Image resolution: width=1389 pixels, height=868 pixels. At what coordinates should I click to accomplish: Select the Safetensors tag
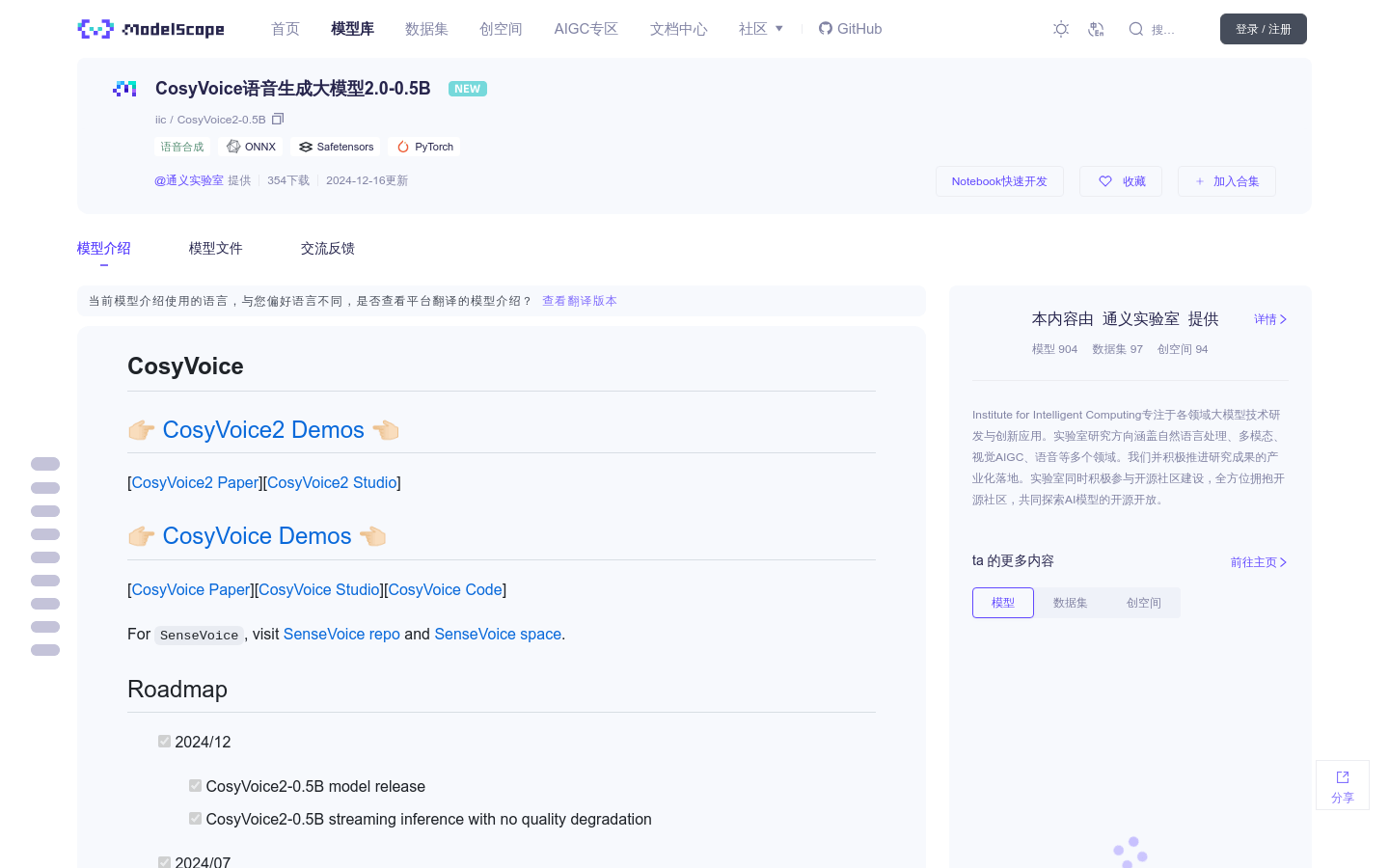(337, 147)
